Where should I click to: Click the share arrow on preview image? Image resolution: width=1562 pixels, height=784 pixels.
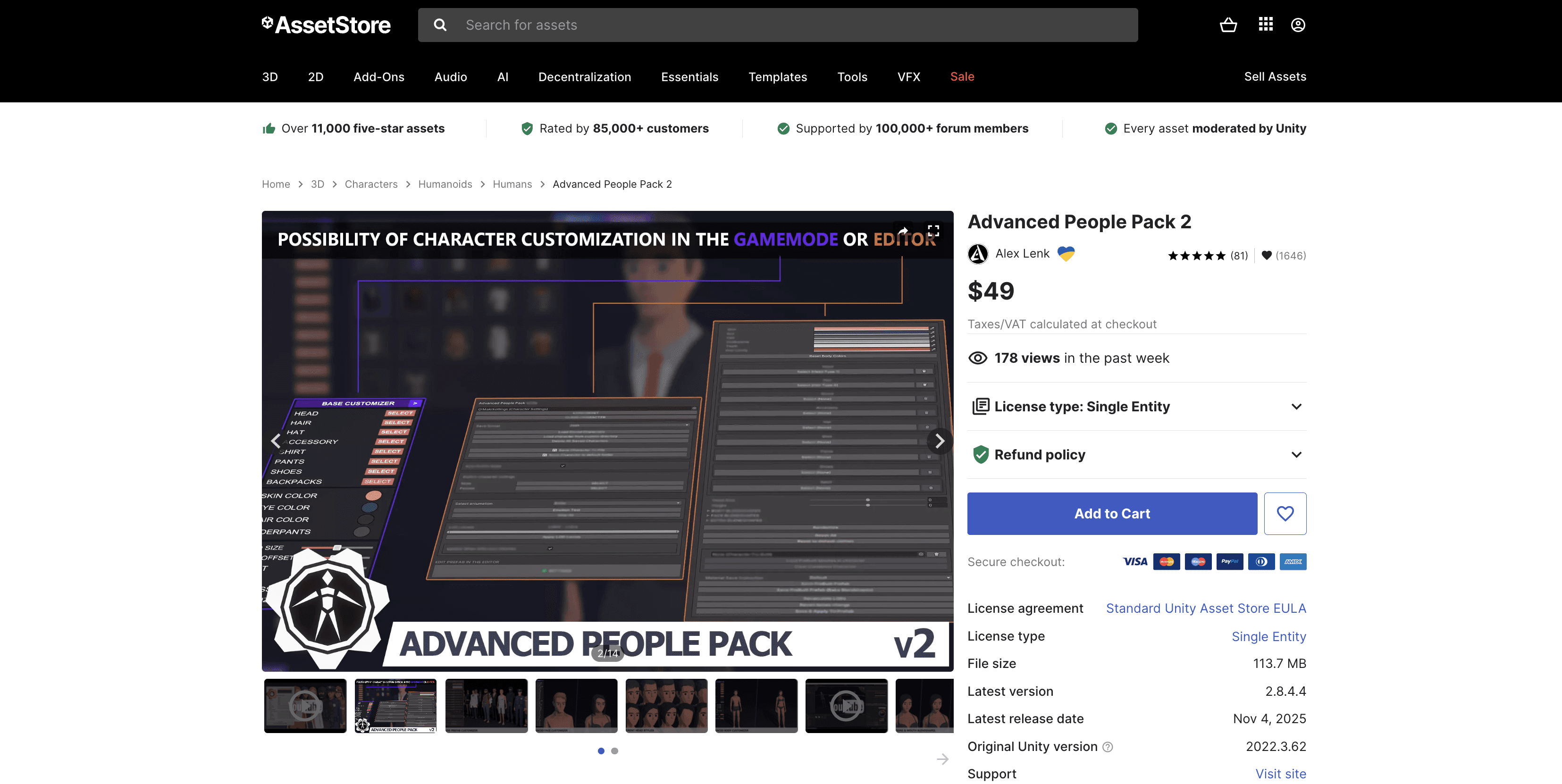click(x=903, y=231)
